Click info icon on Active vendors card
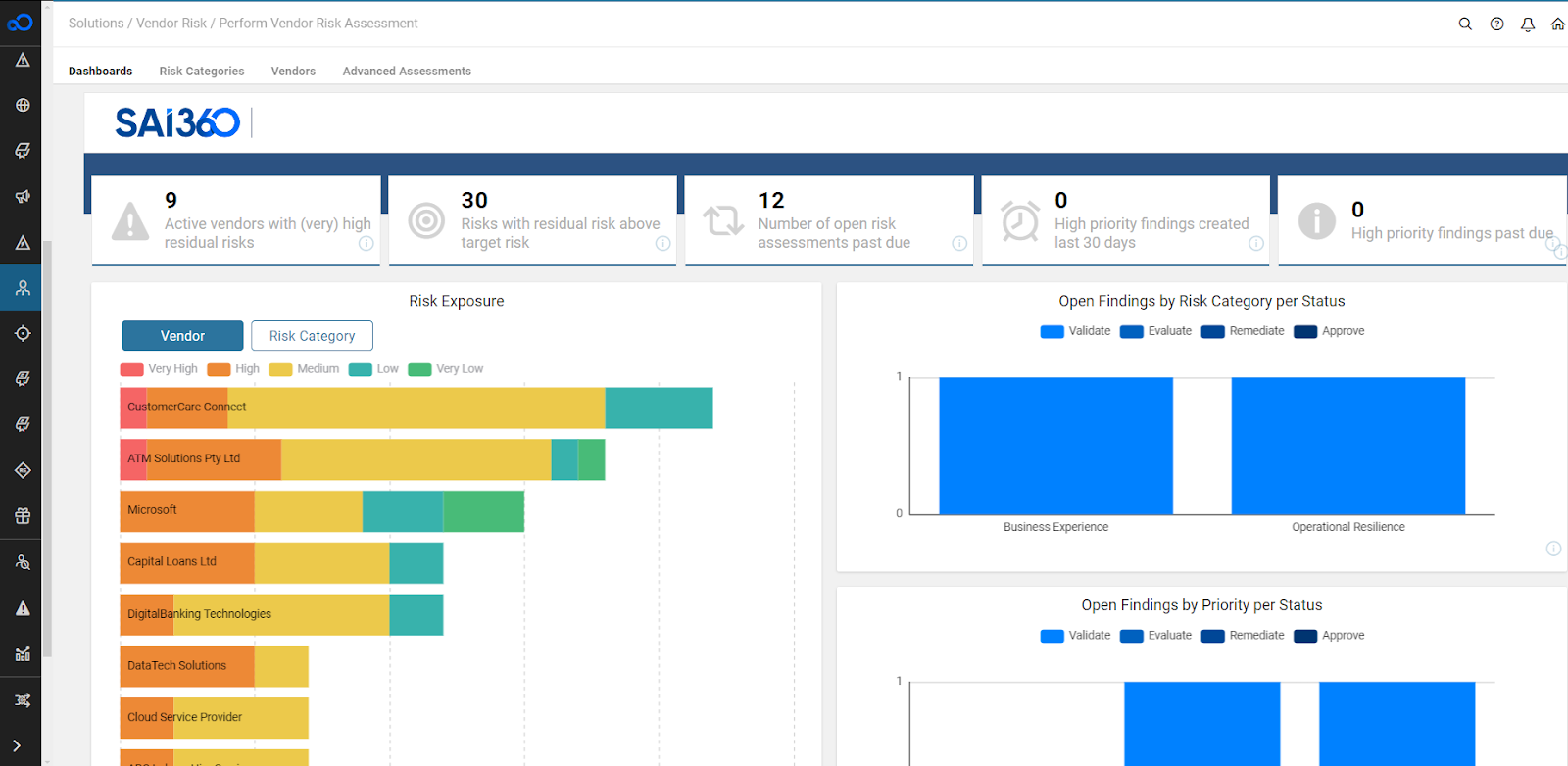Viewport: 1568px width, 766px height. [x=366, y=244]
